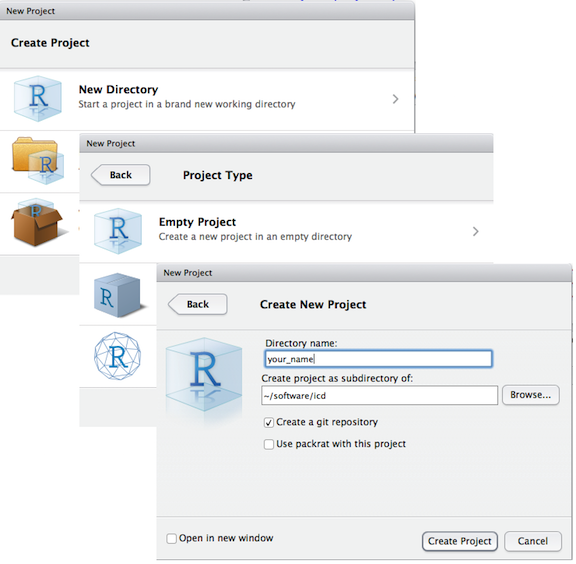Select the New Directory R cube icon
The image size is (576, 564).
pyautogui.click(x=37, y=98)
